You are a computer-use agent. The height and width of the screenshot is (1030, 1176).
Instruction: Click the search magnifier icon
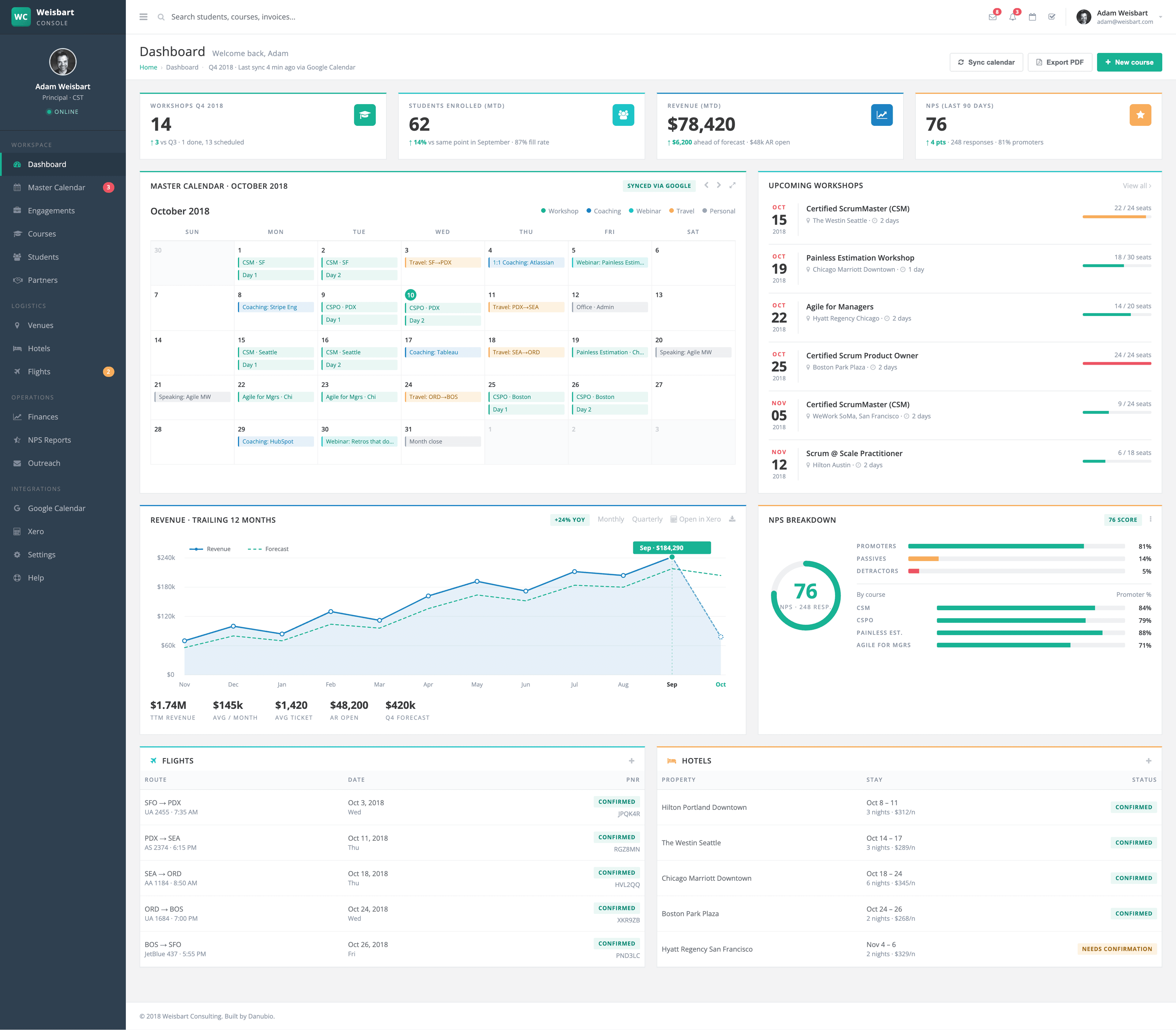click(x=161, y=17)
